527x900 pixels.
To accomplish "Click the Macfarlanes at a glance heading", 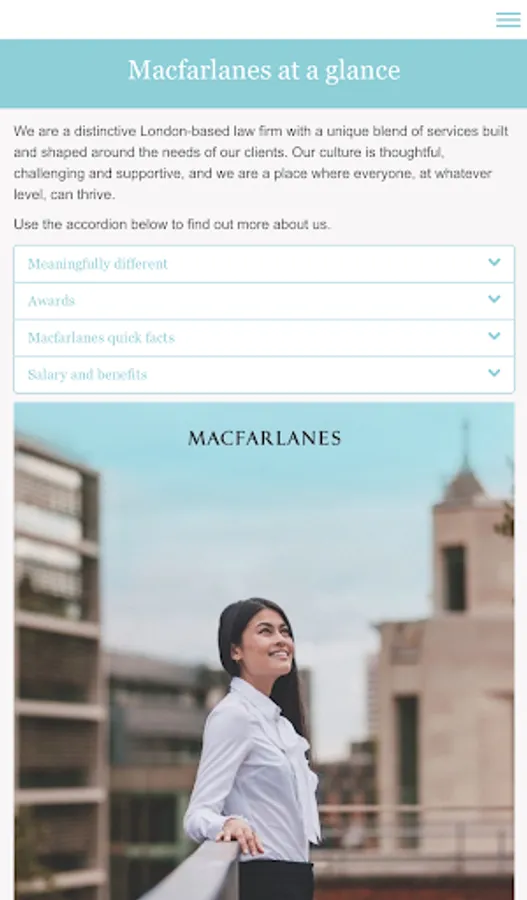I will pos(264,71).
